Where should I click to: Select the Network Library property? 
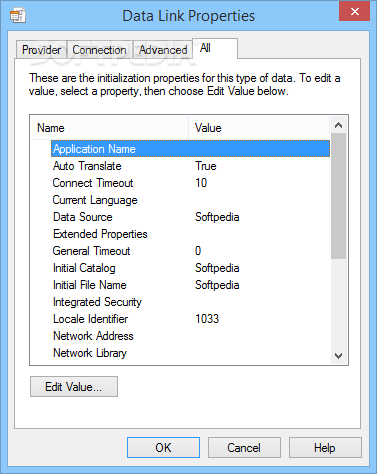tap(90, 353)
